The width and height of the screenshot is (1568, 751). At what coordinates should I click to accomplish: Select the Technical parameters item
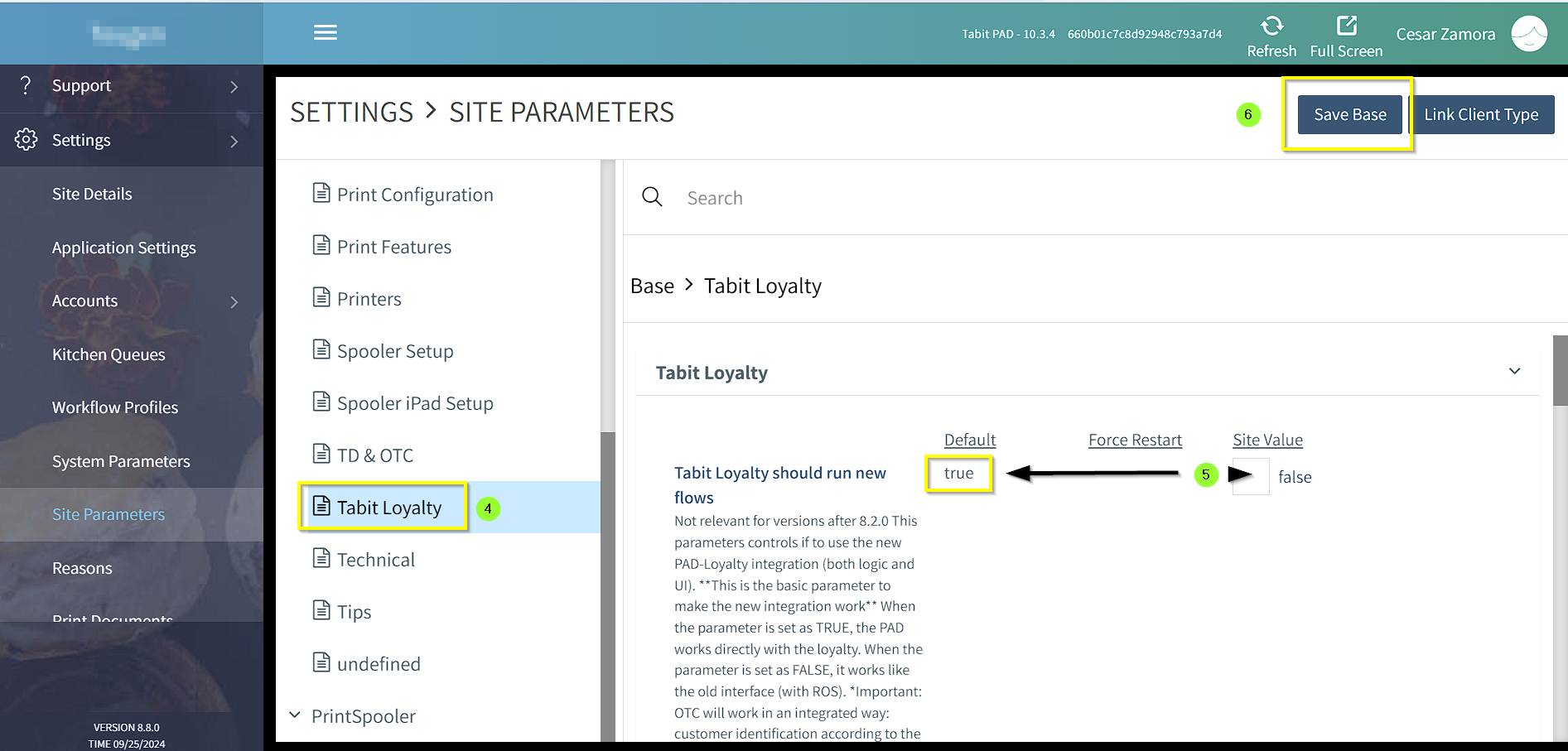tap(375, 560)
